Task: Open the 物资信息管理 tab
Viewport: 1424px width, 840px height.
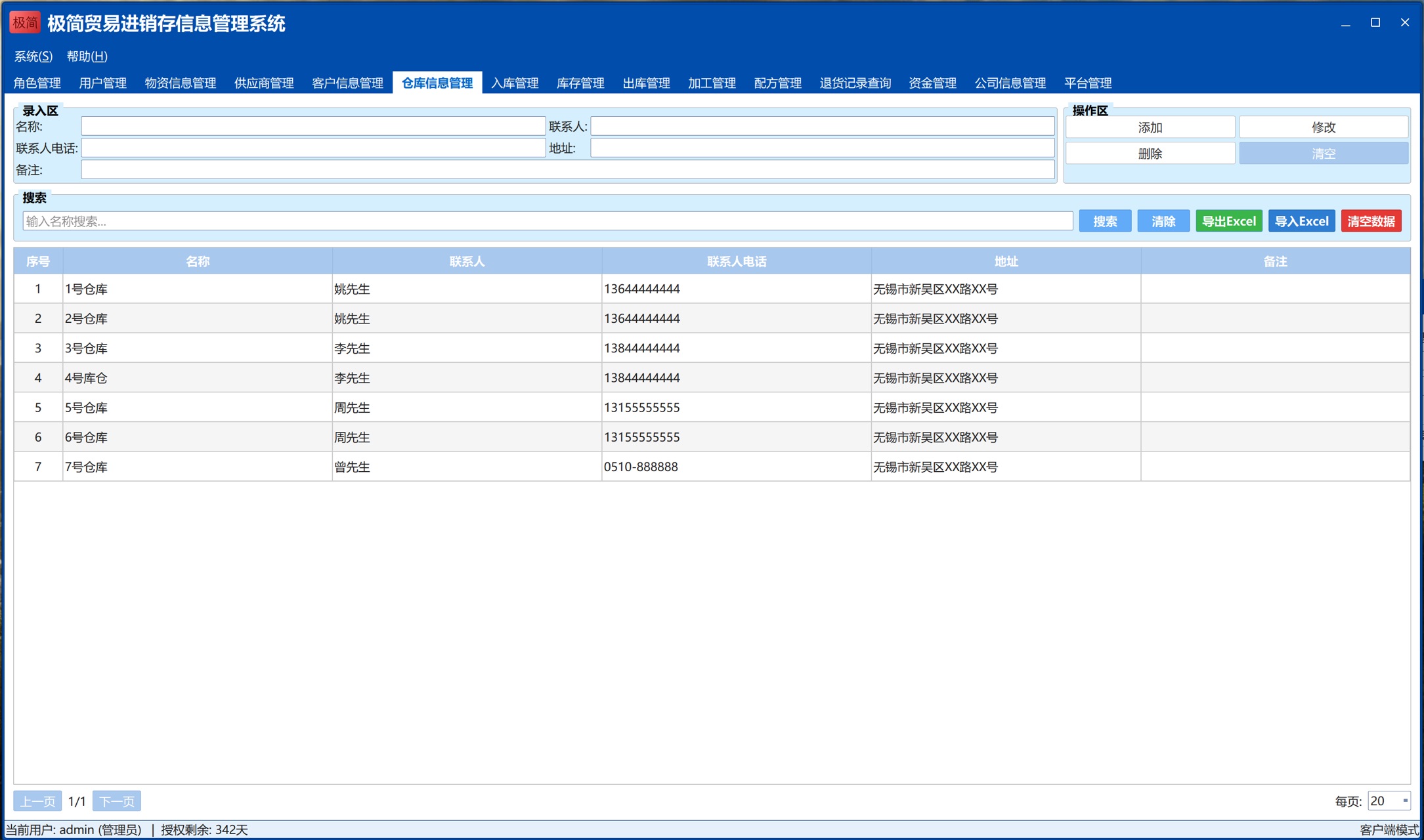Action: 181,83
